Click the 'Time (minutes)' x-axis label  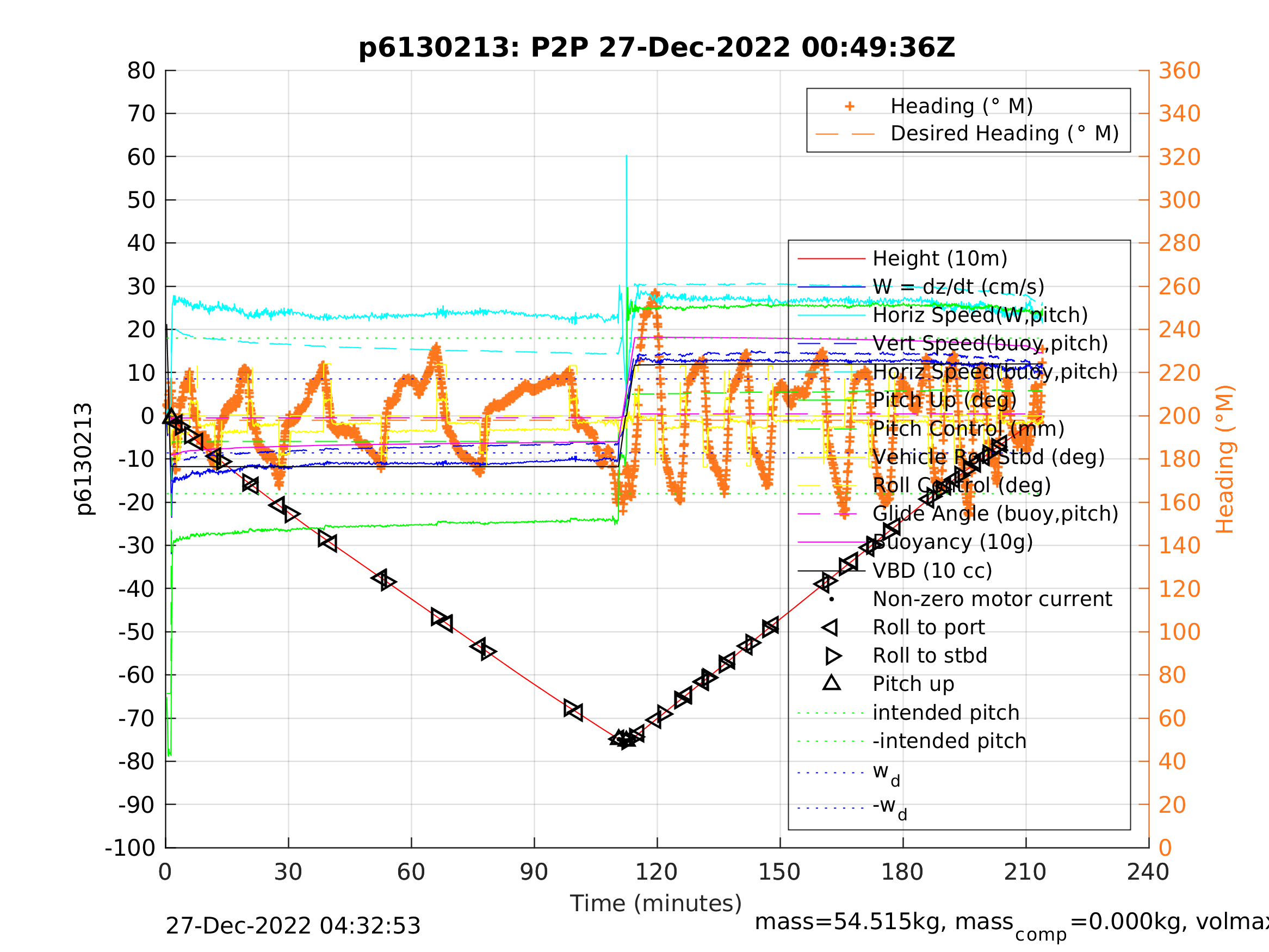[656, 904]
